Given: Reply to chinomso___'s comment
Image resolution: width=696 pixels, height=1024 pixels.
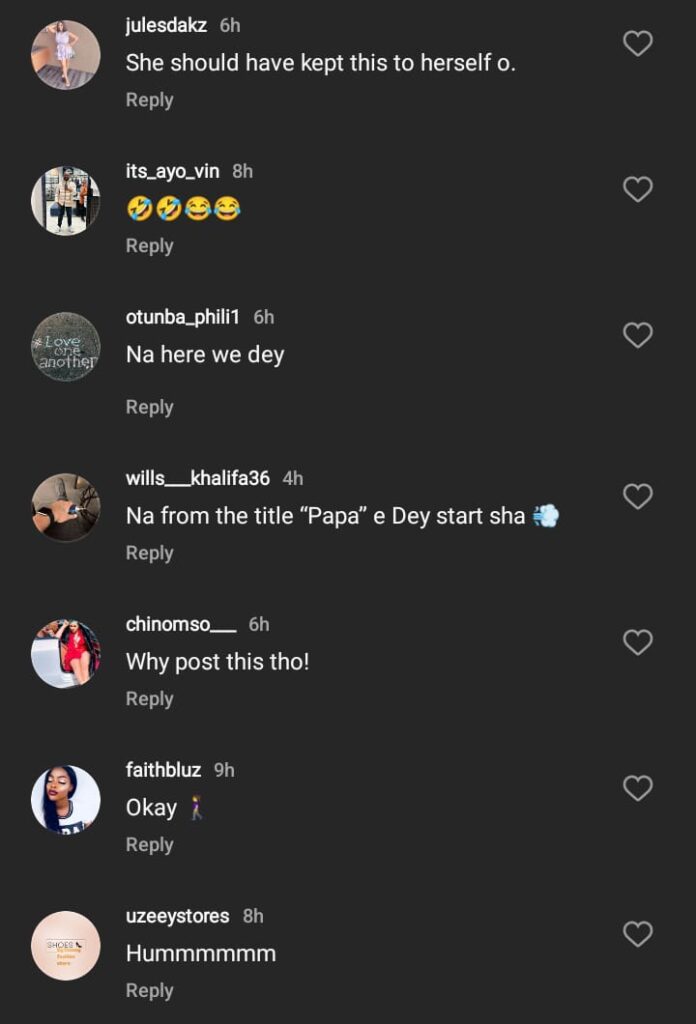Looking at the screenshot, I should click(x=149, y=699).
